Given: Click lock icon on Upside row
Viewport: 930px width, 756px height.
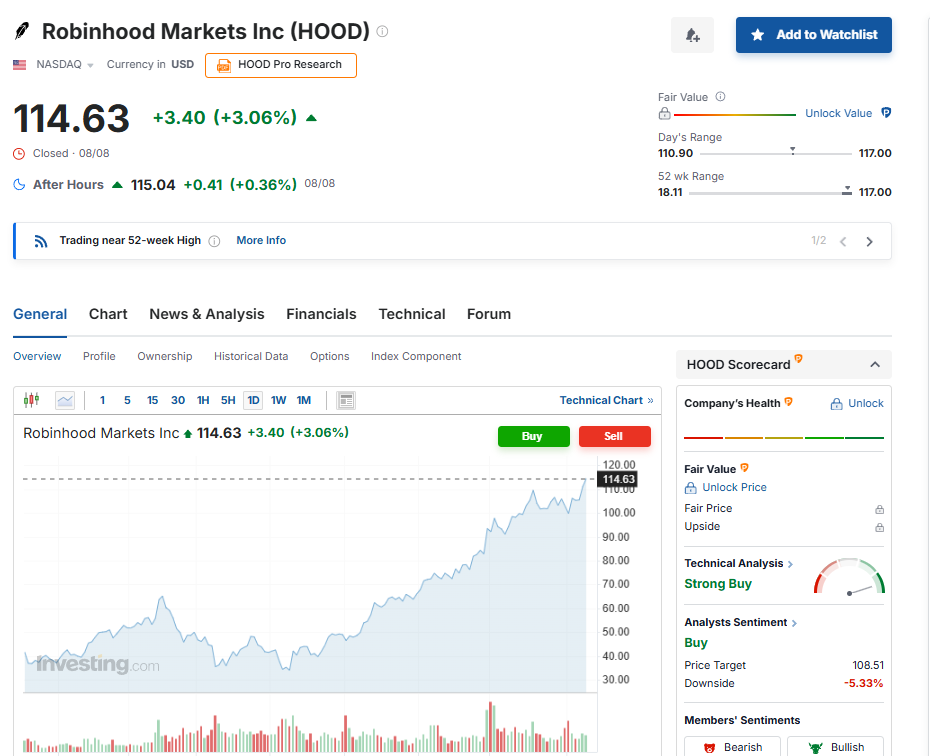Looking at the screenshot, I should (879, 527).
